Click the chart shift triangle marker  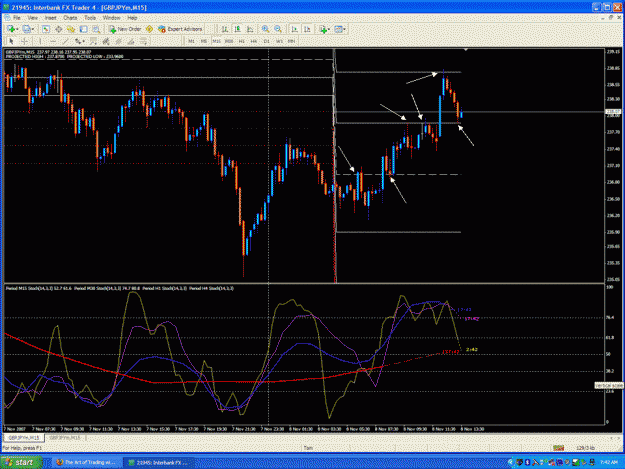coord(466,50)
